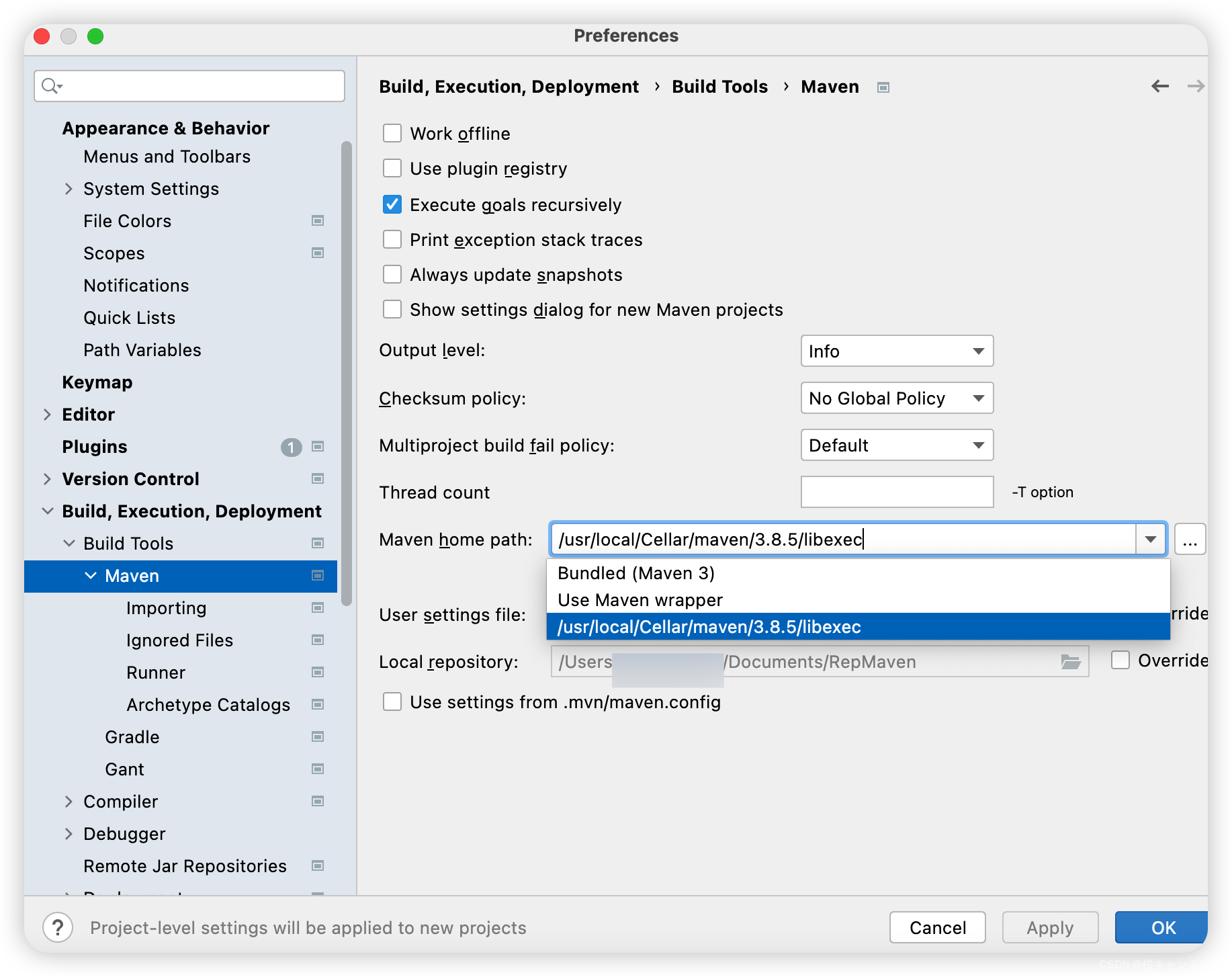Click project-level icon beside Gant
Screen dimensions: 1232x977
tap(318, 769)
